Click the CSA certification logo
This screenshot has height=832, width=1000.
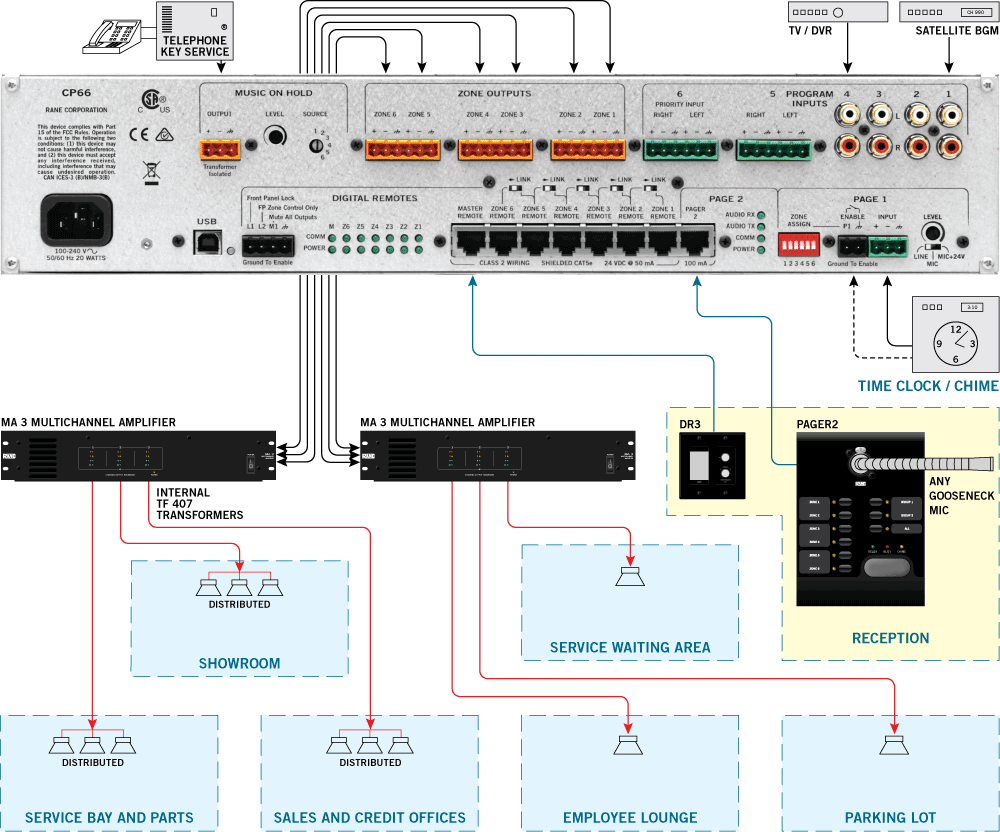pyautogui.click(x=151, y=101)
